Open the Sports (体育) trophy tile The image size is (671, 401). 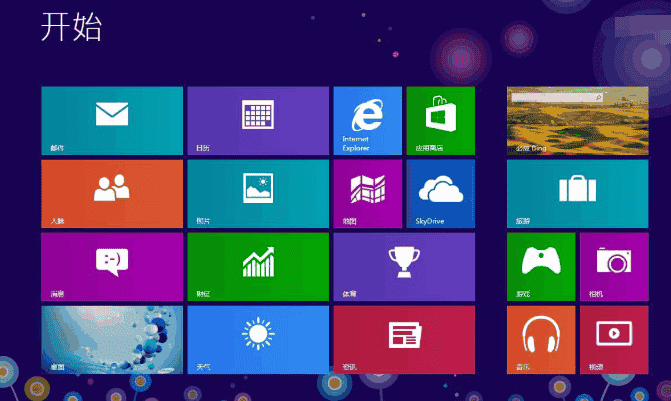[x=404, y=267]
